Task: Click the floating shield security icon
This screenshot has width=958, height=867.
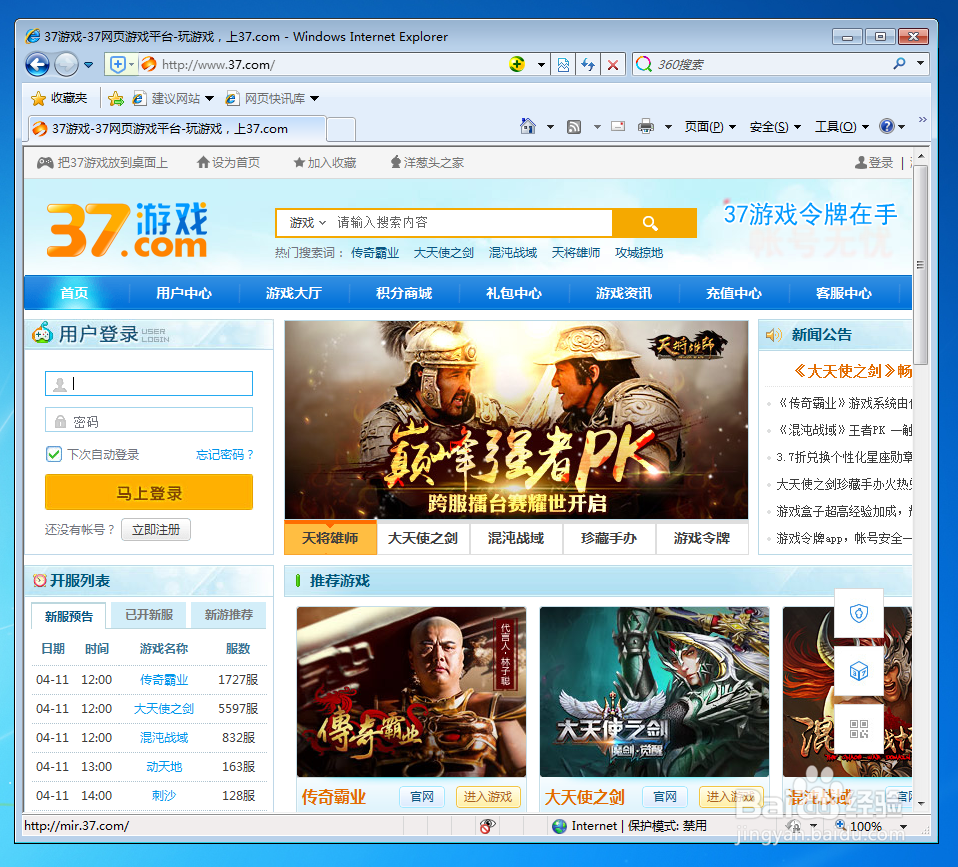Action: 859,612
